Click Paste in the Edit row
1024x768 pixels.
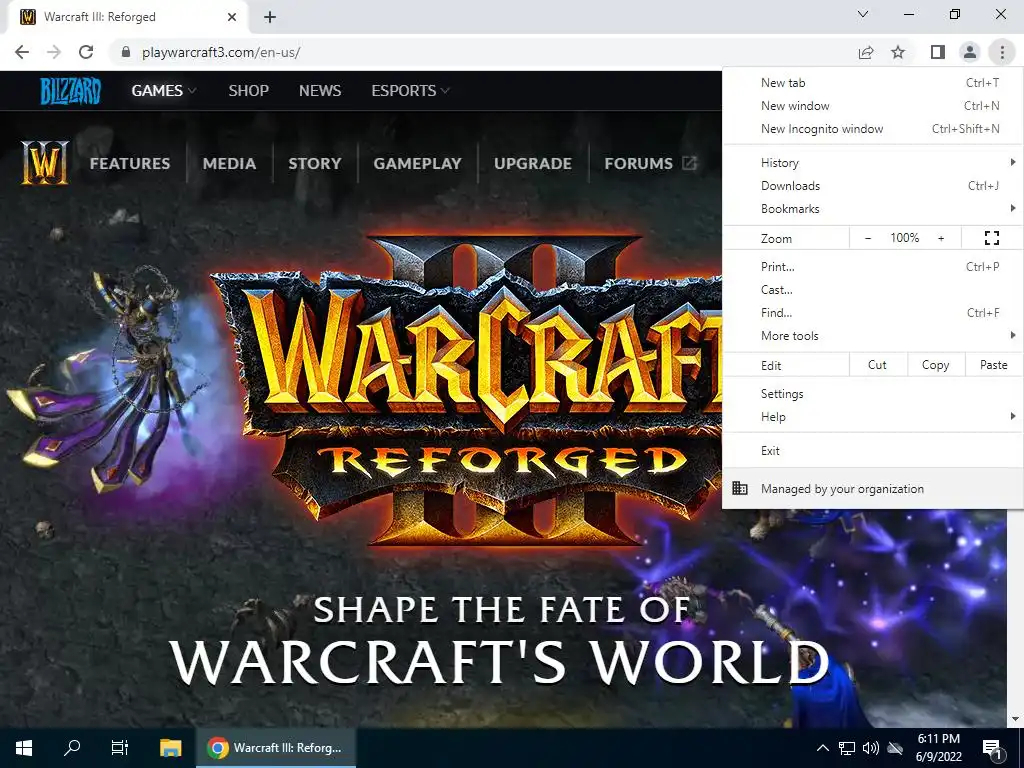click(x=994, y=365)
